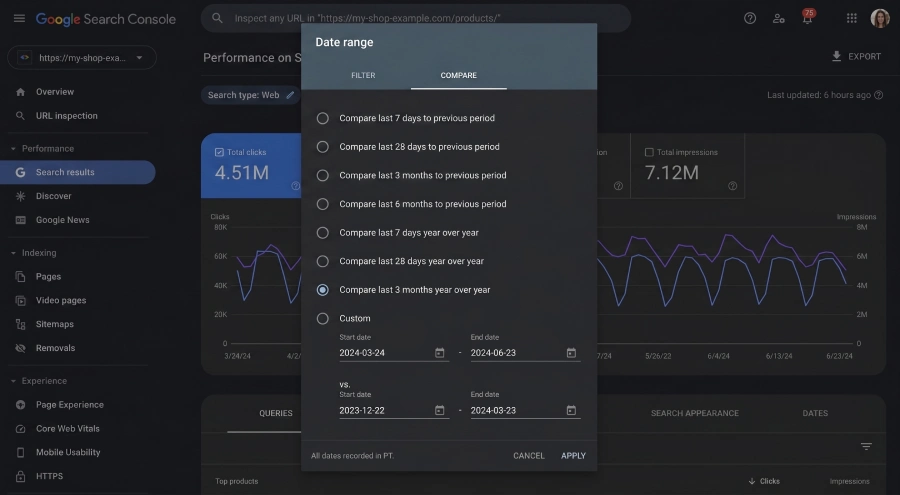Open the Search Appearance tab
Screen dimensions: 900x495
point(695,413)
